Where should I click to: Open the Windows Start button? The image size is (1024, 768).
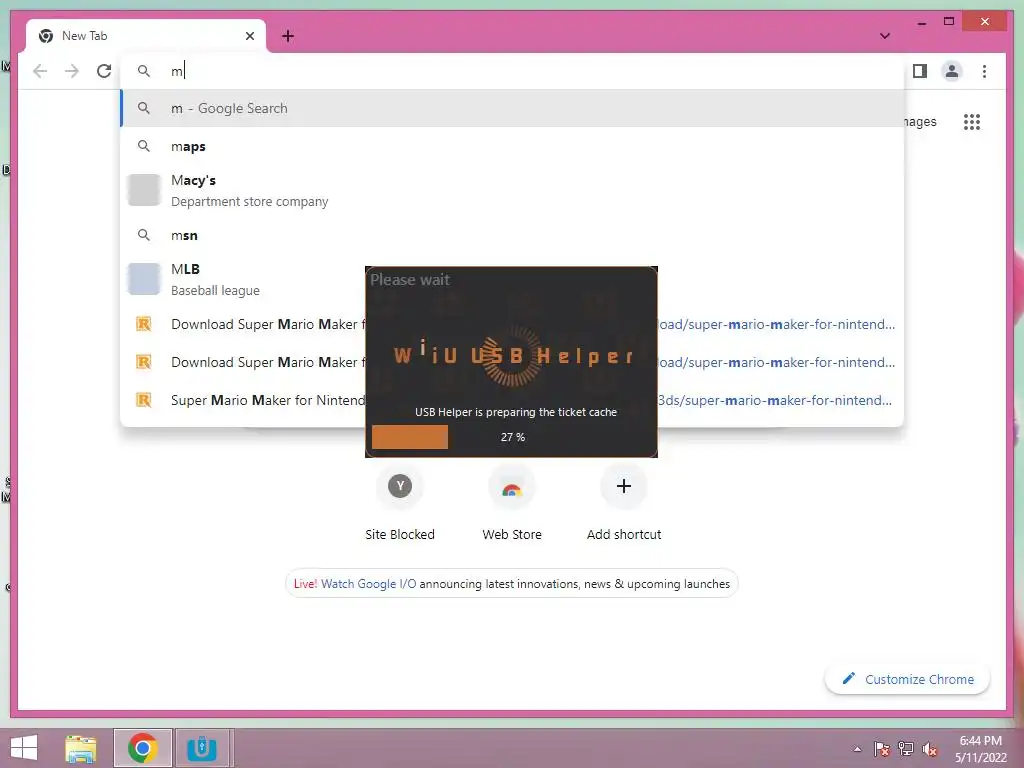click(24, 748)
